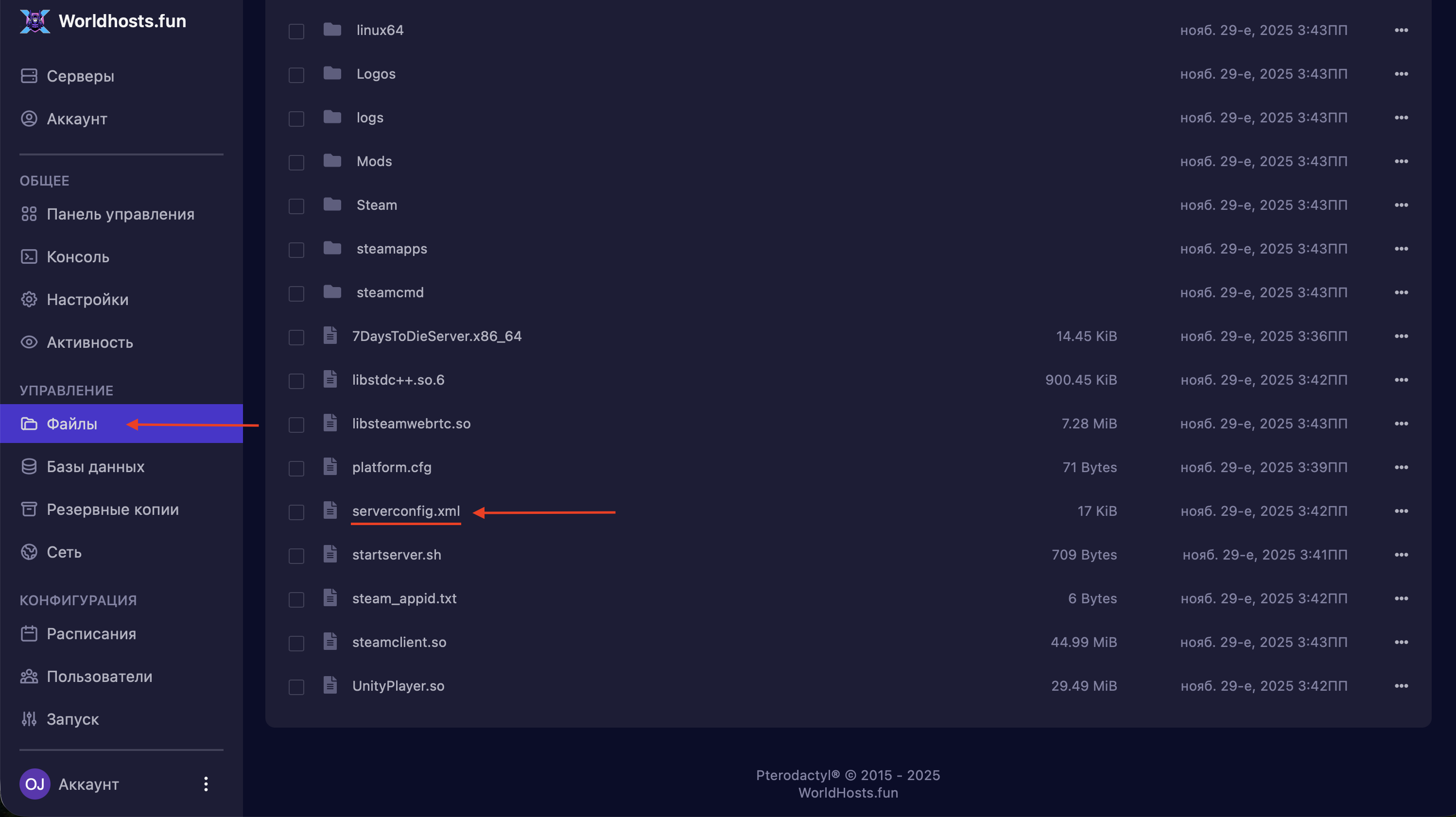Open the Пользователи page
Viewport: 1456px width, 817px height.
(100, 676)
